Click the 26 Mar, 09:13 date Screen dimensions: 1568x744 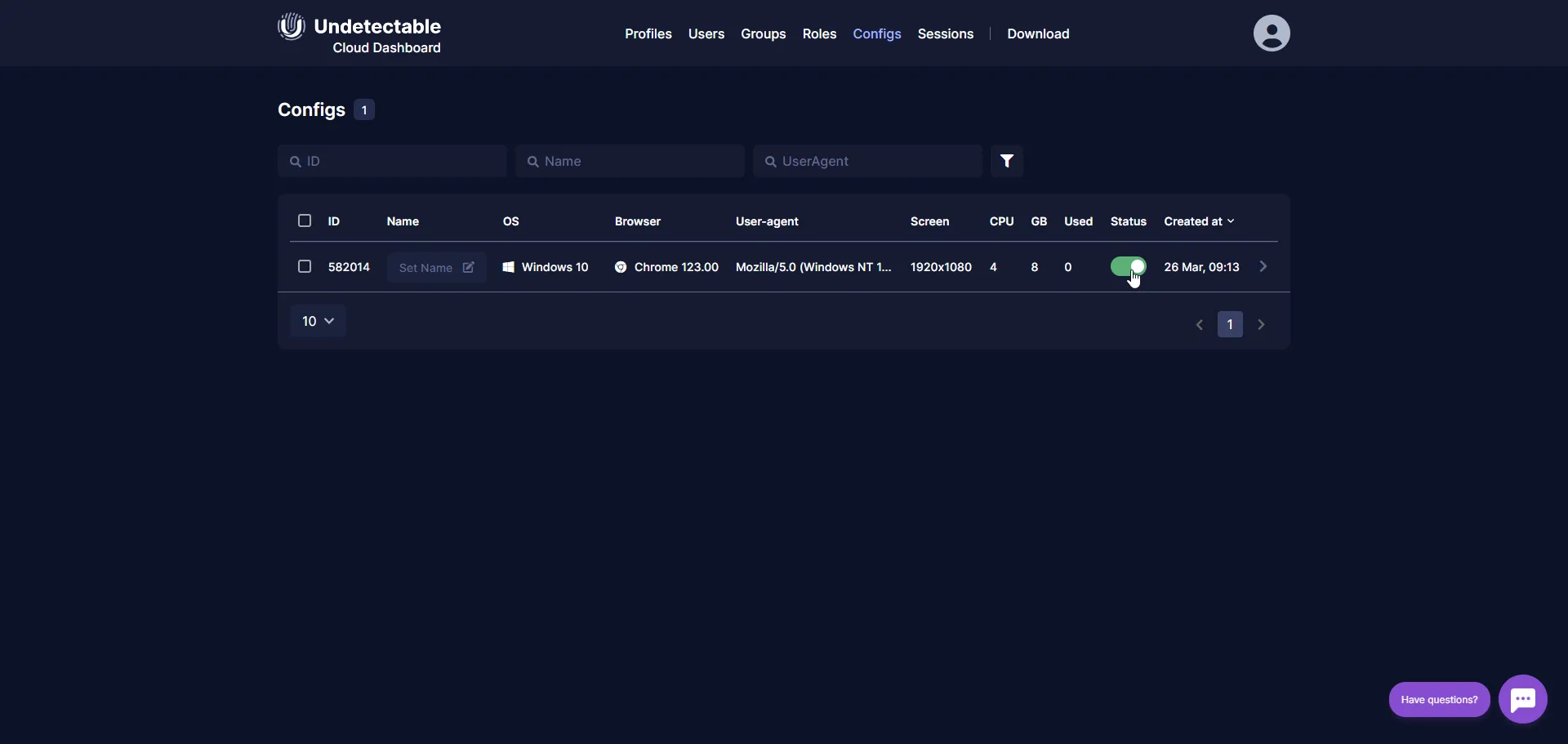click(x=1201, y=267)
